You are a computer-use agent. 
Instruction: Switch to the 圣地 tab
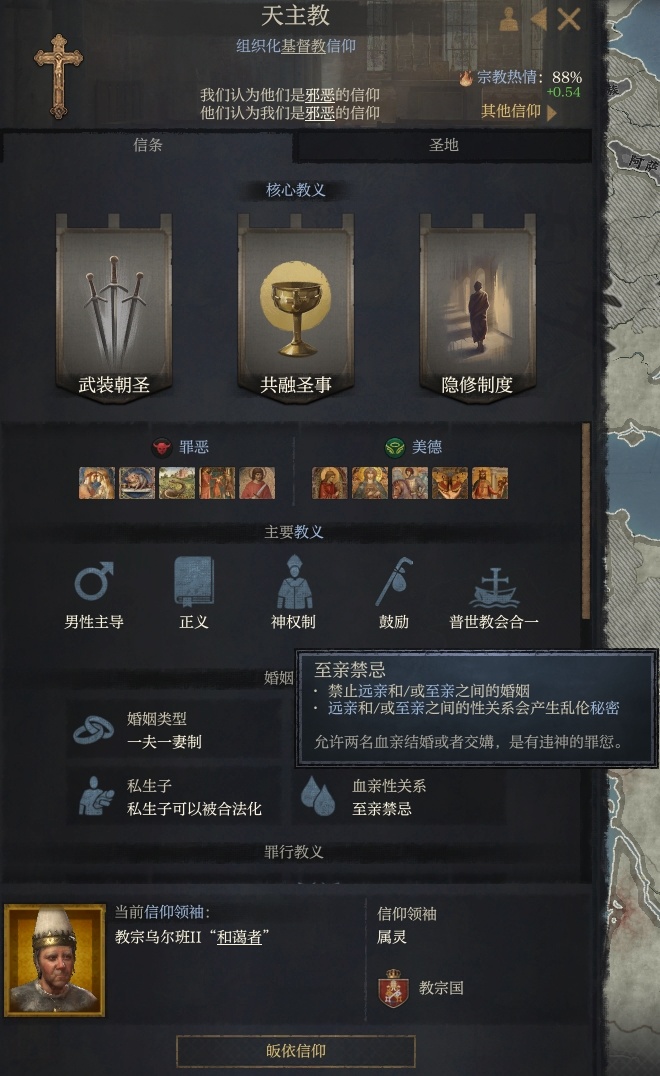[443, 145]
